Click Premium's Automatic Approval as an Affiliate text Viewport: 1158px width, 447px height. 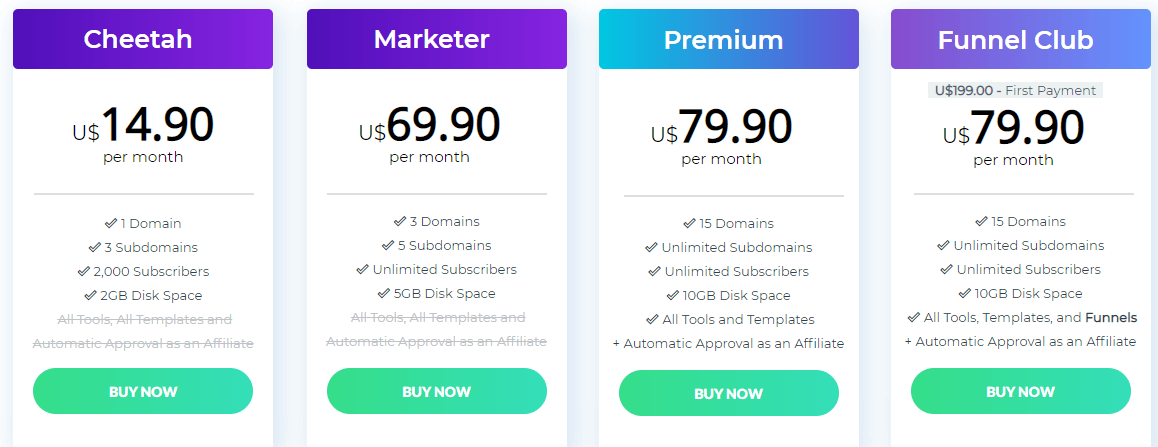(728, 343)
